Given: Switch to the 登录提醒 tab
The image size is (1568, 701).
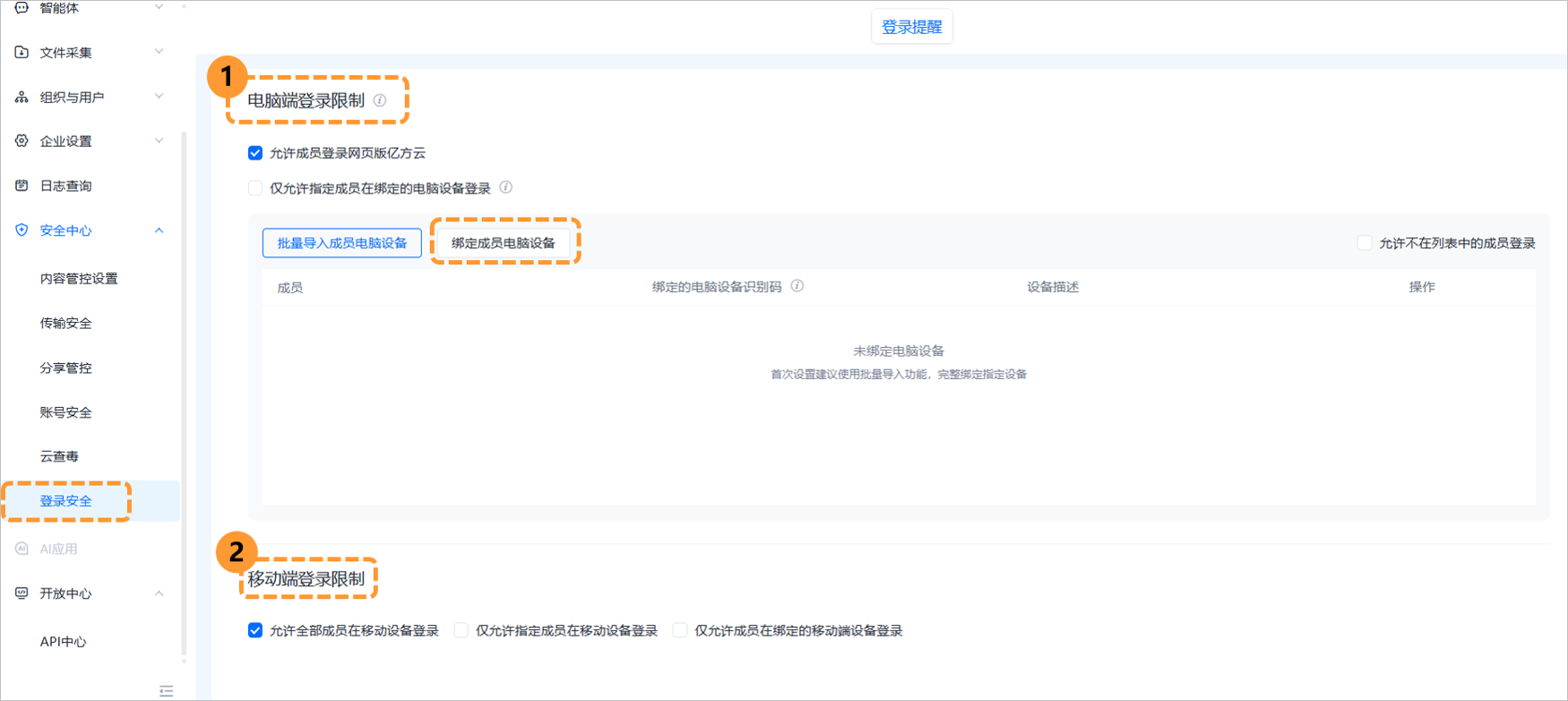Looking at the screenshot, I should 912,27.
